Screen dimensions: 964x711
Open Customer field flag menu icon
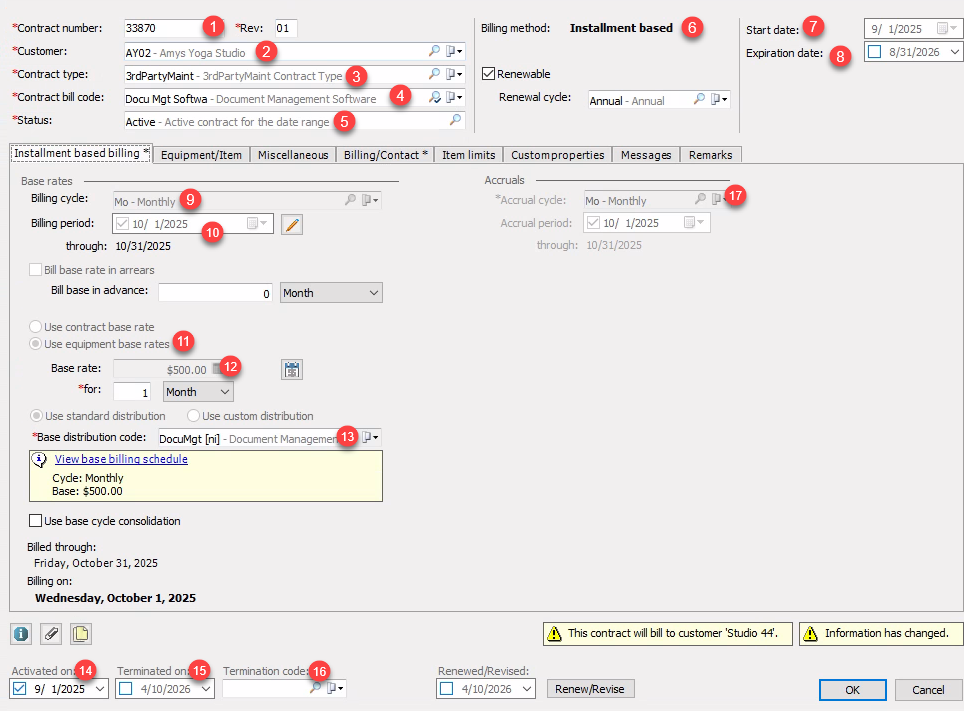pyautogui.click(x=454, y=51)
